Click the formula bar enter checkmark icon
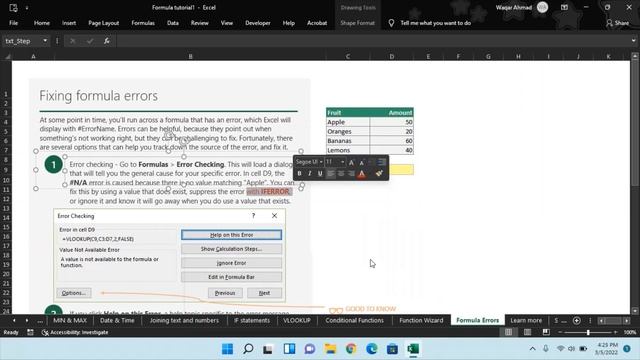The width and height of the screenshot is (640, 360). coord(90,41)
